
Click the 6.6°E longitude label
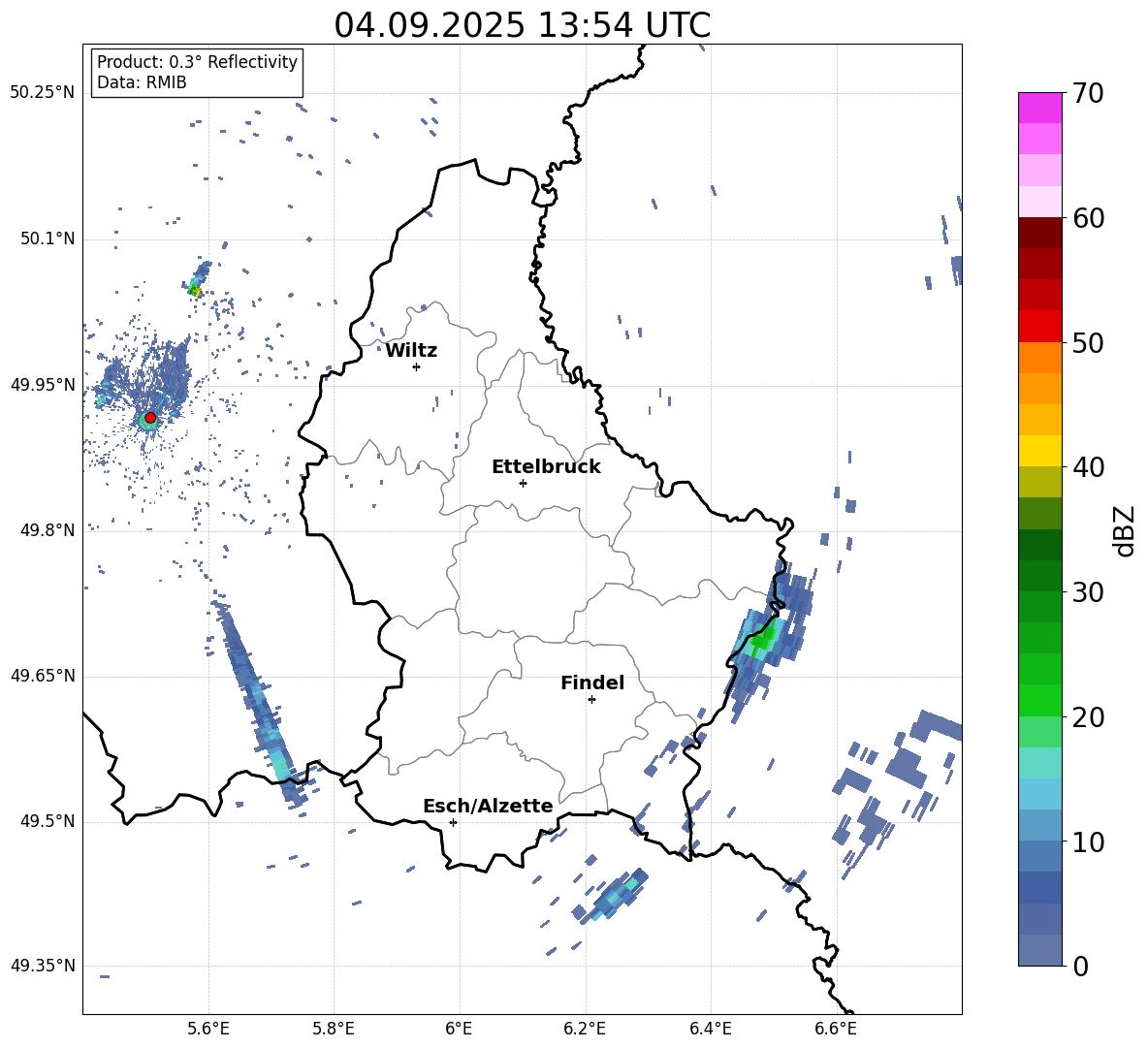tap(836, 1029)
